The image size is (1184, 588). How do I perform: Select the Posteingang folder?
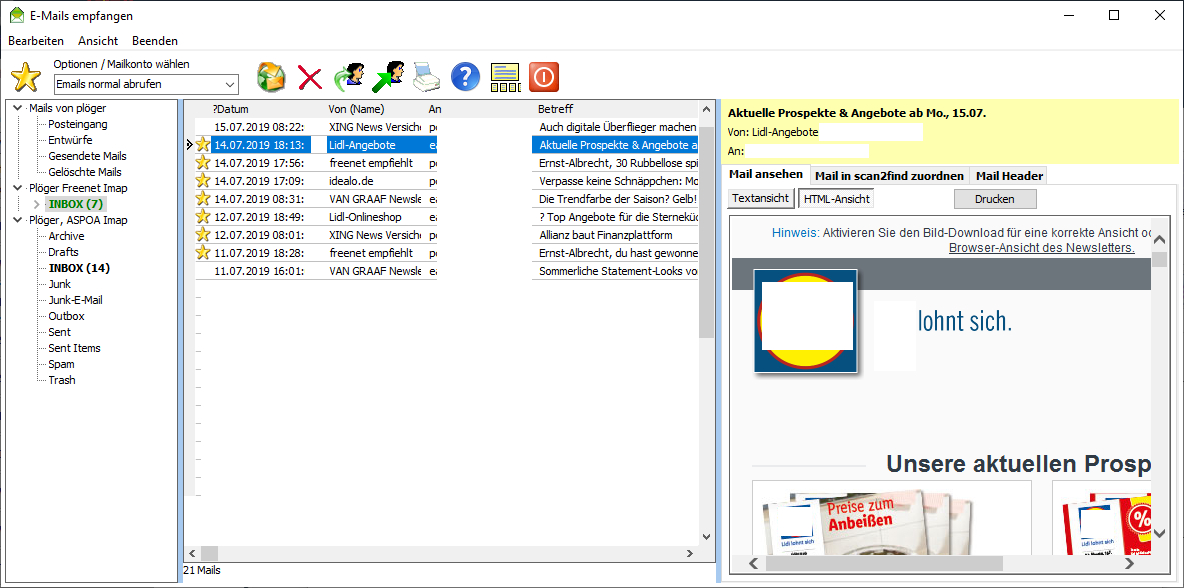[78, 124]
